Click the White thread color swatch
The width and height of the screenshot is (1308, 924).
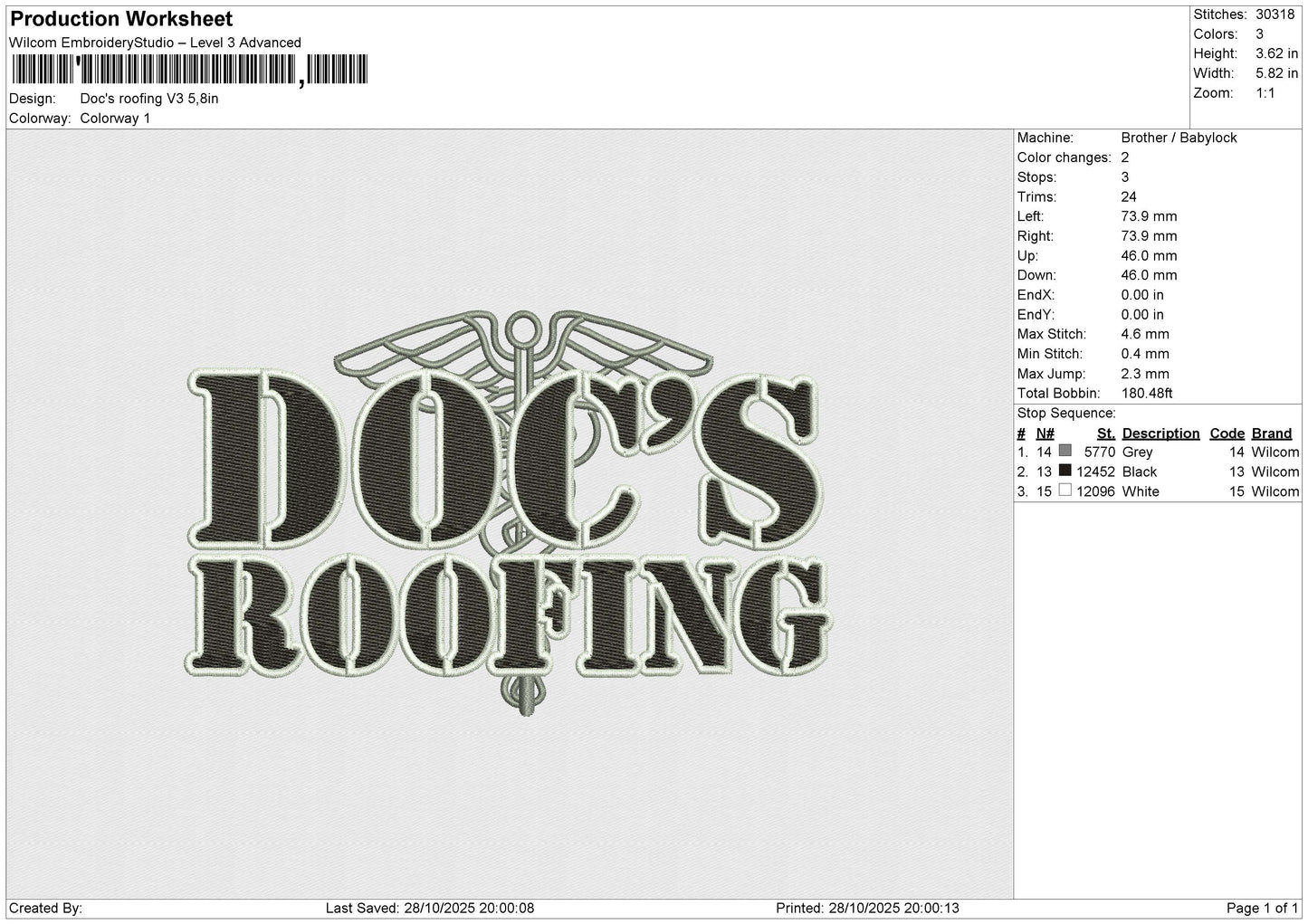click(1065, 491)
